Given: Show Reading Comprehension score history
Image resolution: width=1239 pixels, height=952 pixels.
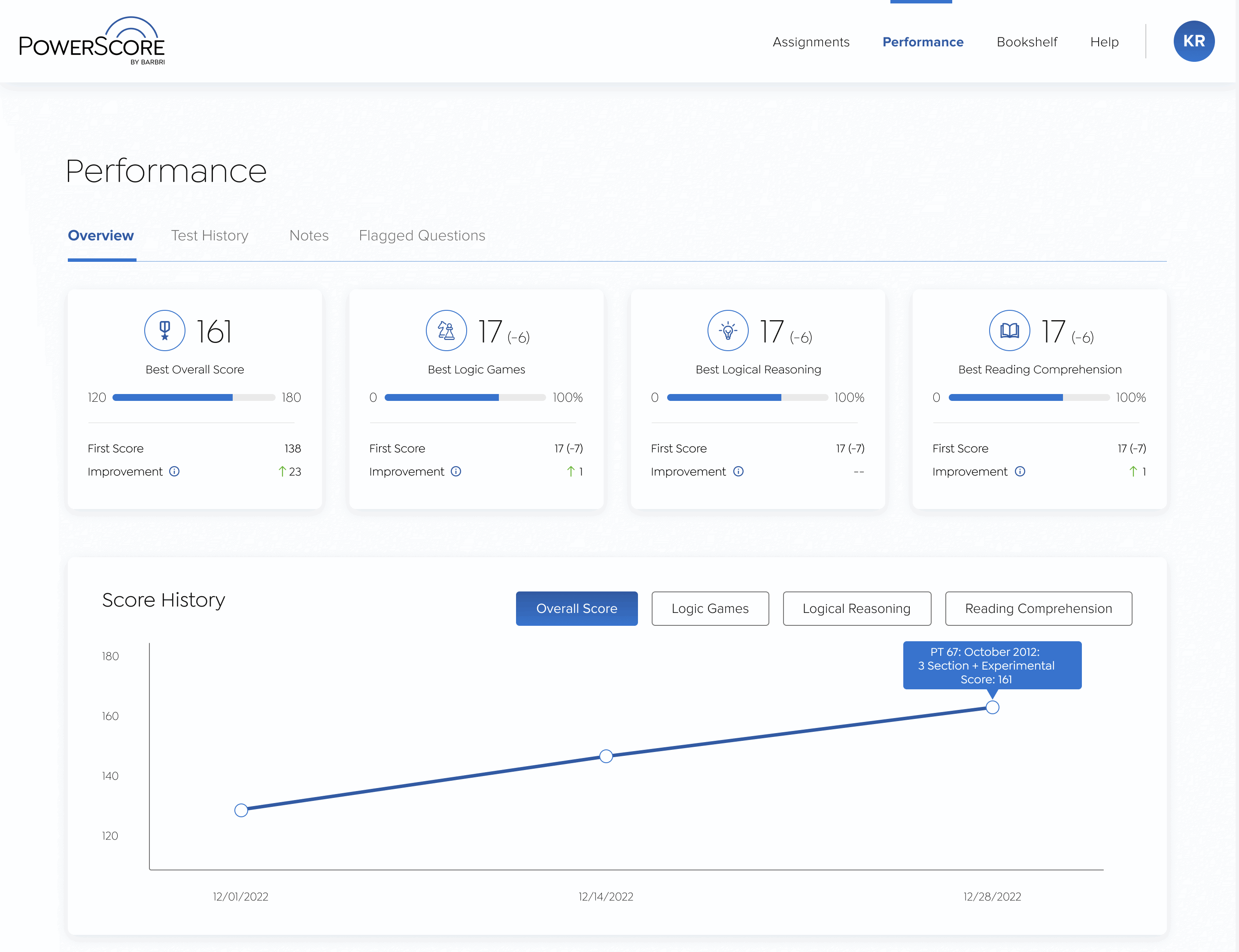Looking at the screenshot, I should pyautogui.click(x=1039, y=609).
